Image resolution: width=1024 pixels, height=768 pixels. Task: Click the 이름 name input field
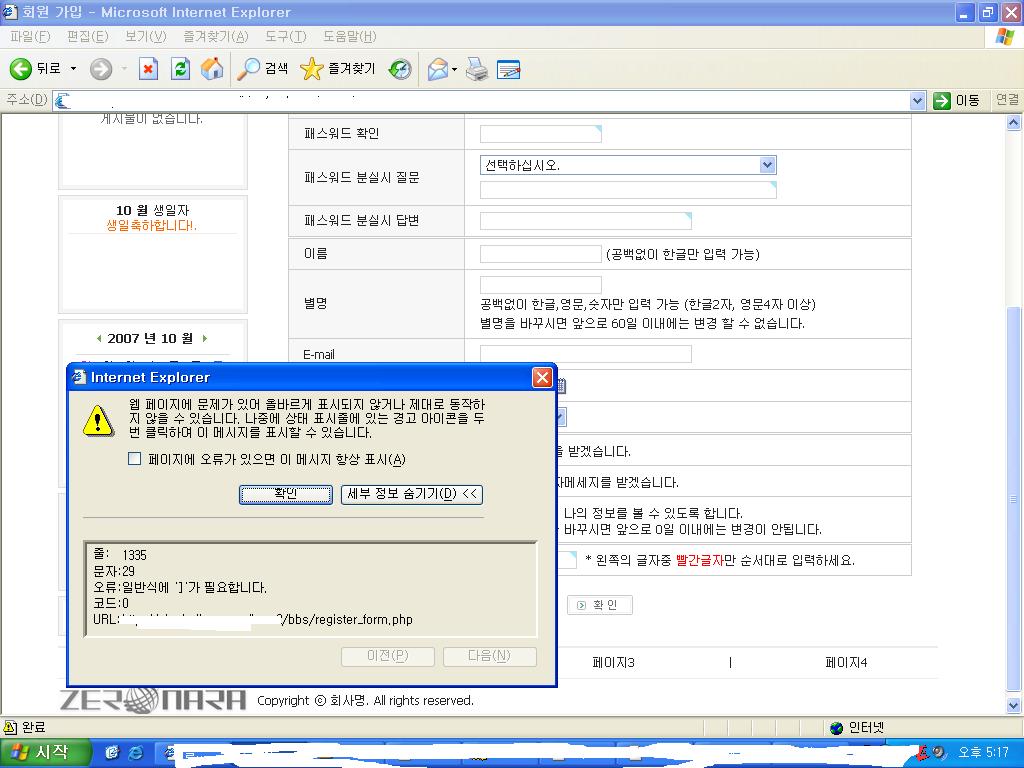pos(540,254)
